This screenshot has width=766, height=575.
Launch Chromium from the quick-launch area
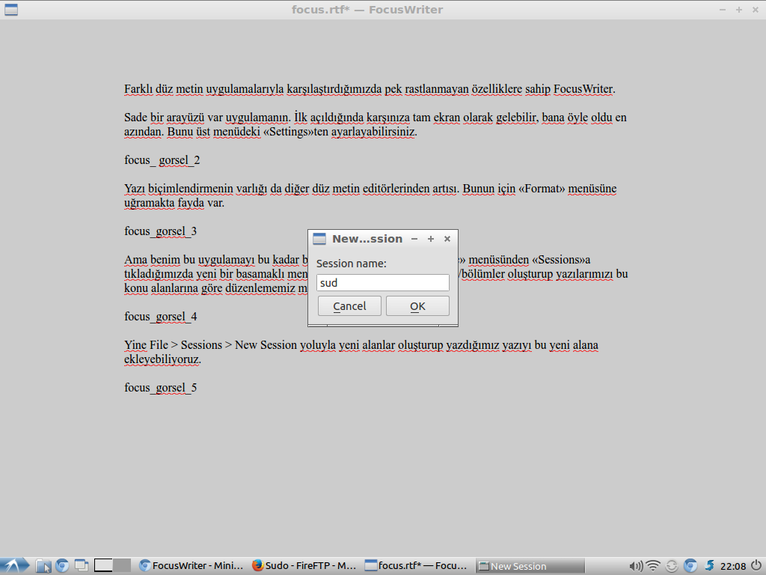tap(62, 566)
